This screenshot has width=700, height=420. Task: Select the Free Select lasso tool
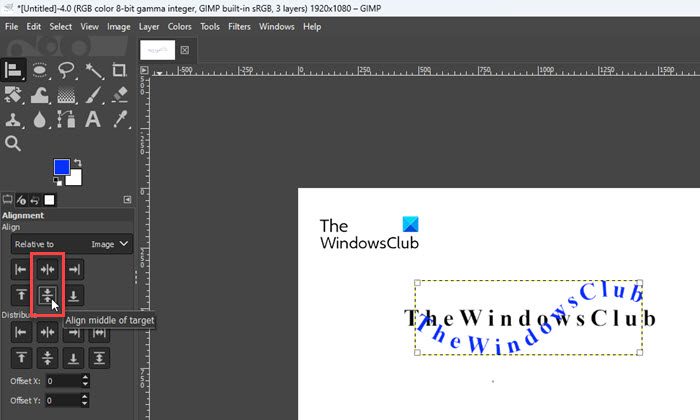click(x=66, y=70)
